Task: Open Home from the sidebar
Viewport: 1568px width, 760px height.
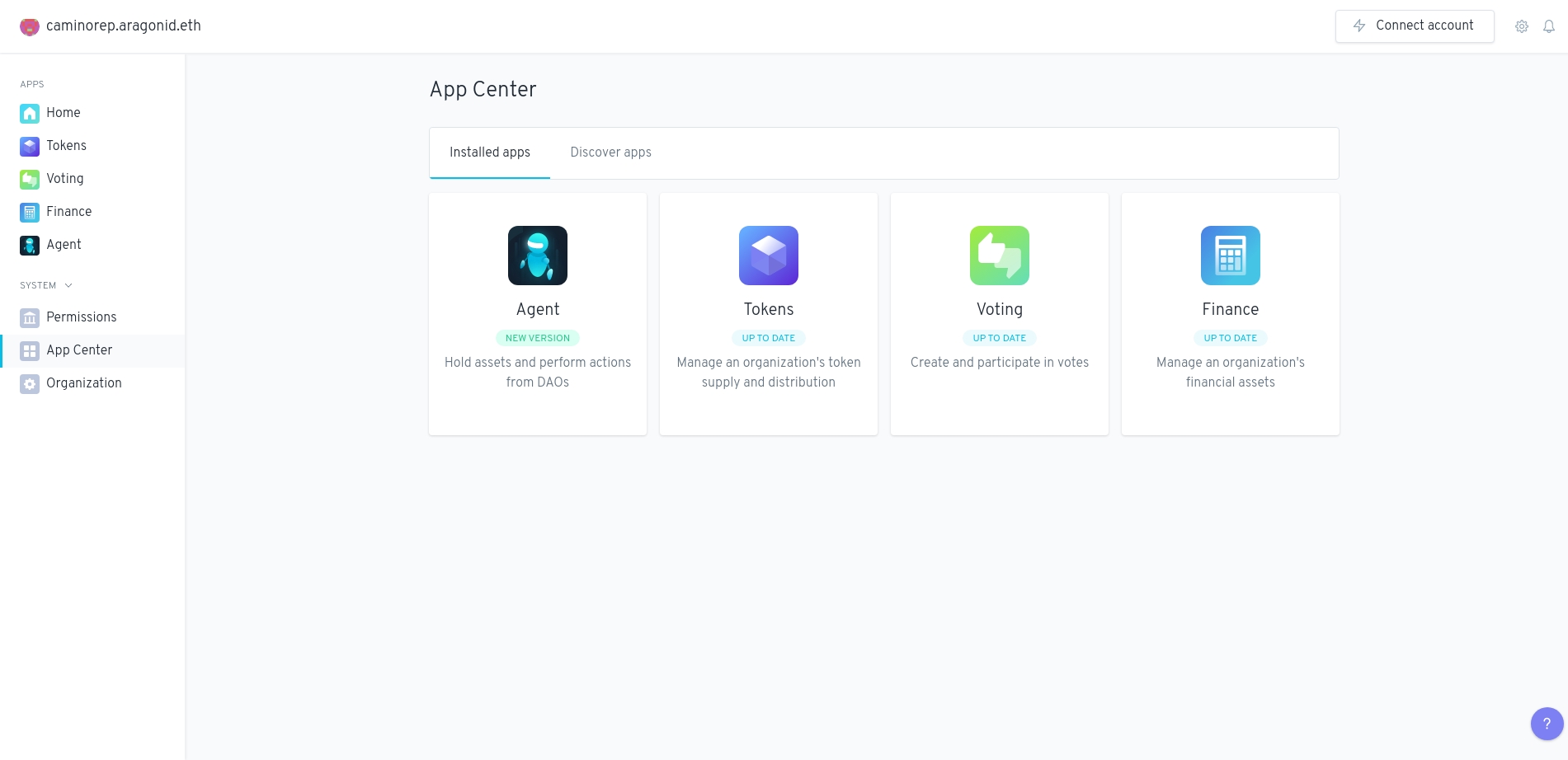Action: [63, 113]
